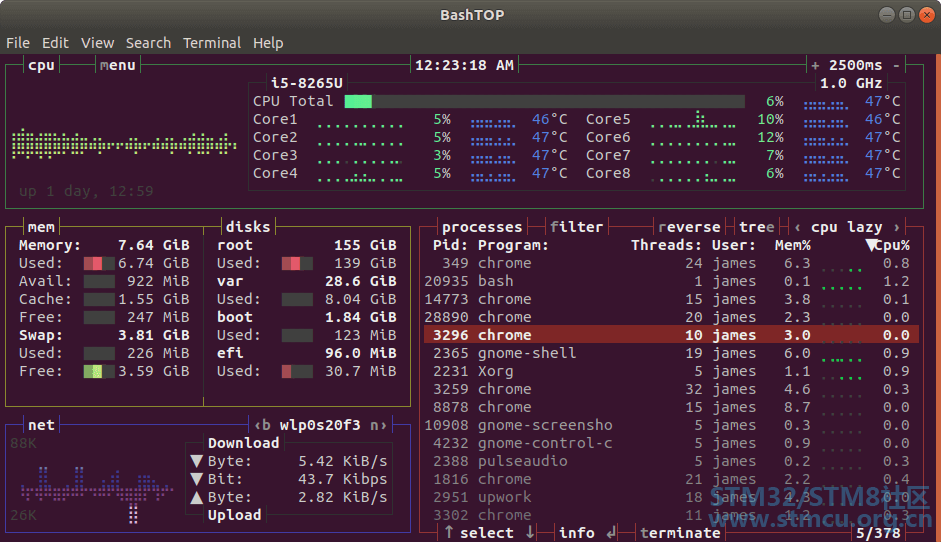Click the 1.0 GHz frequency label

851,83
